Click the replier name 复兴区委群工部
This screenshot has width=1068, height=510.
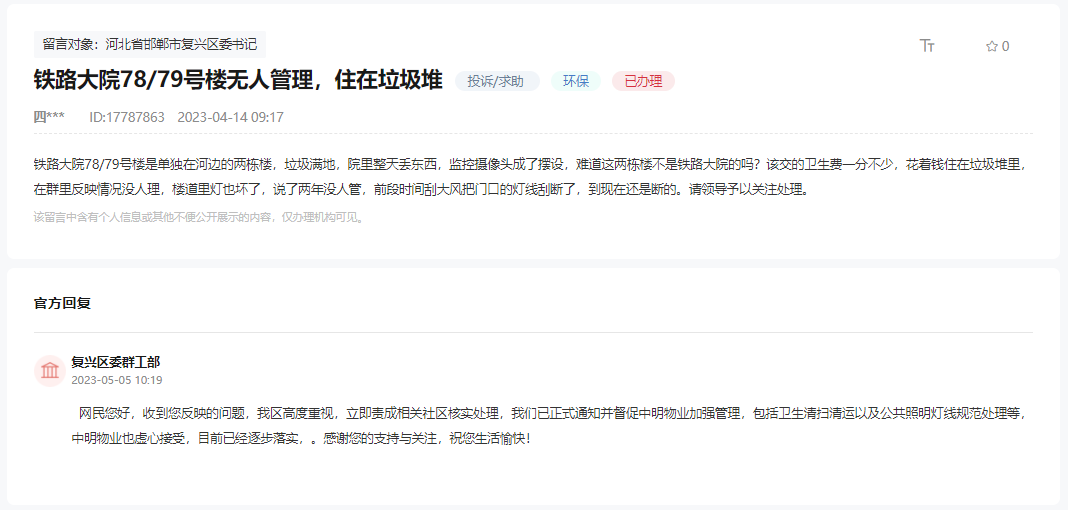pos(116,362)
